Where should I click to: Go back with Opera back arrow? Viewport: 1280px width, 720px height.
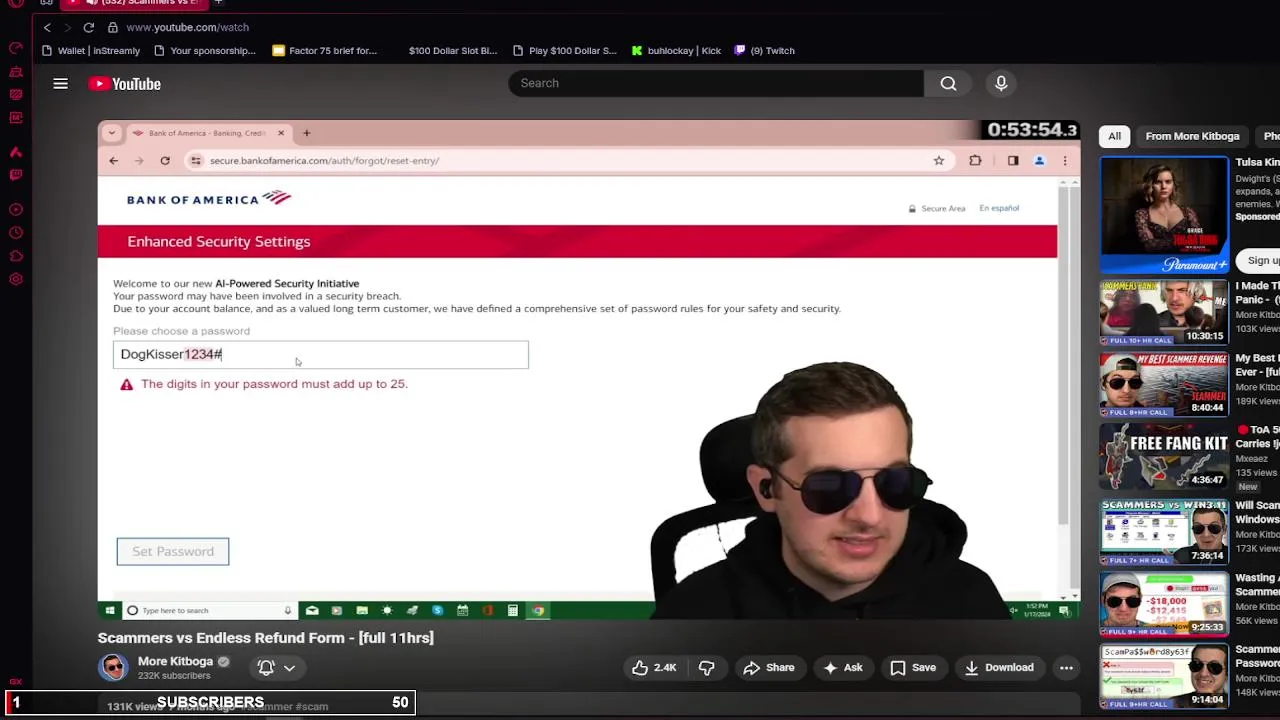(x=47, y=27)
